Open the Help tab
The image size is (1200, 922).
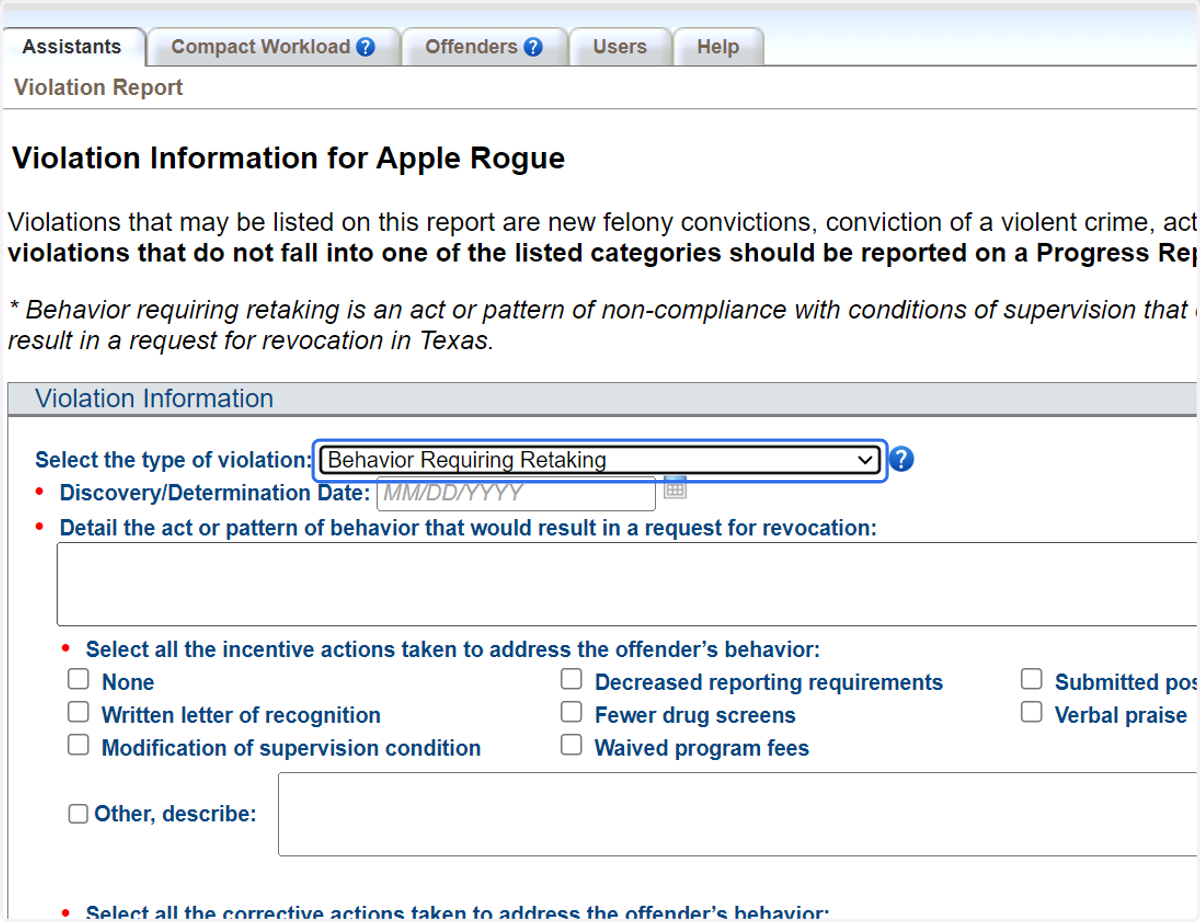tap(718, 46)
